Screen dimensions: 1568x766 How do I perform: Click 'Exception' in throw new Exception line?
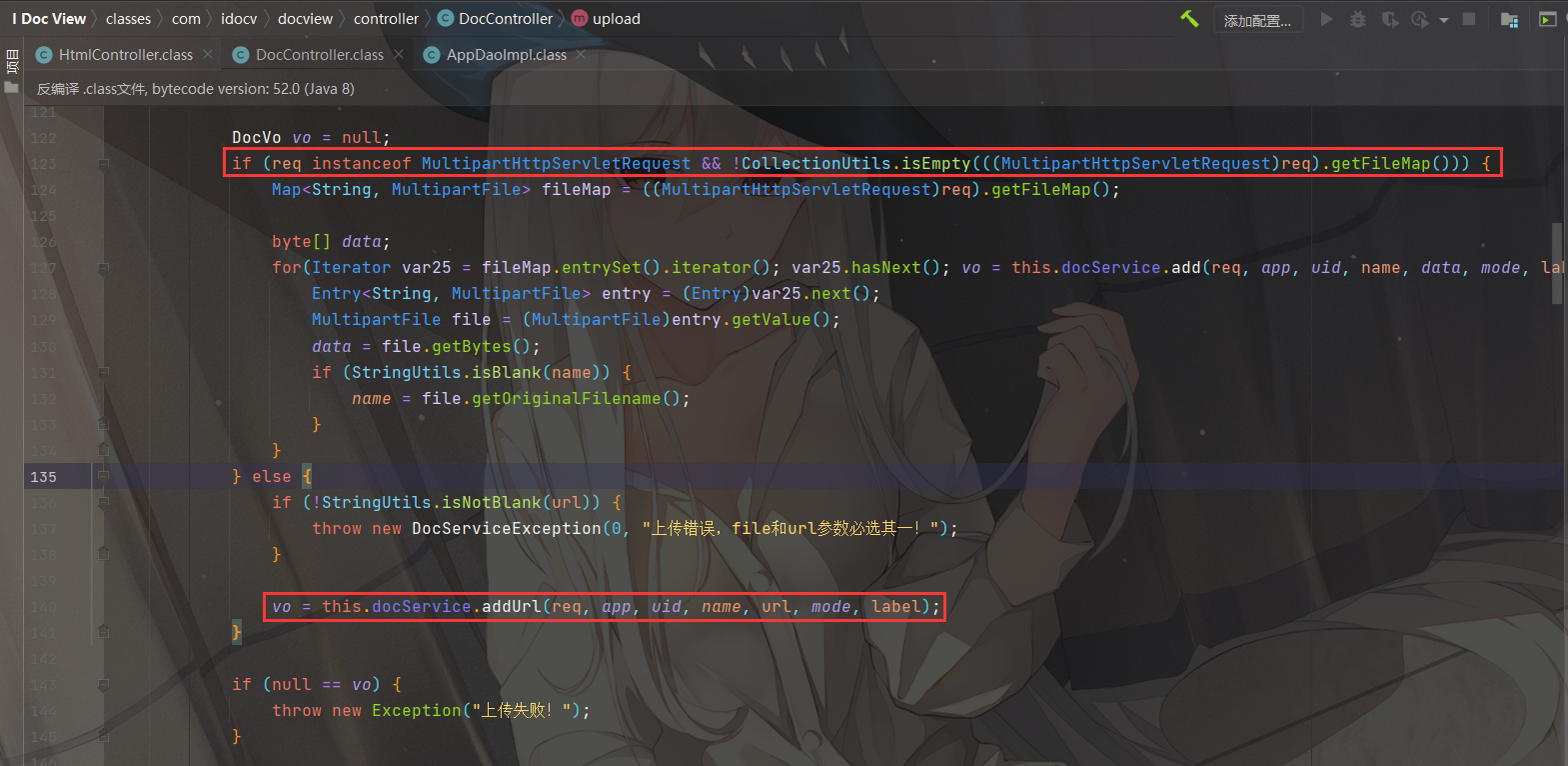point(416,710)
